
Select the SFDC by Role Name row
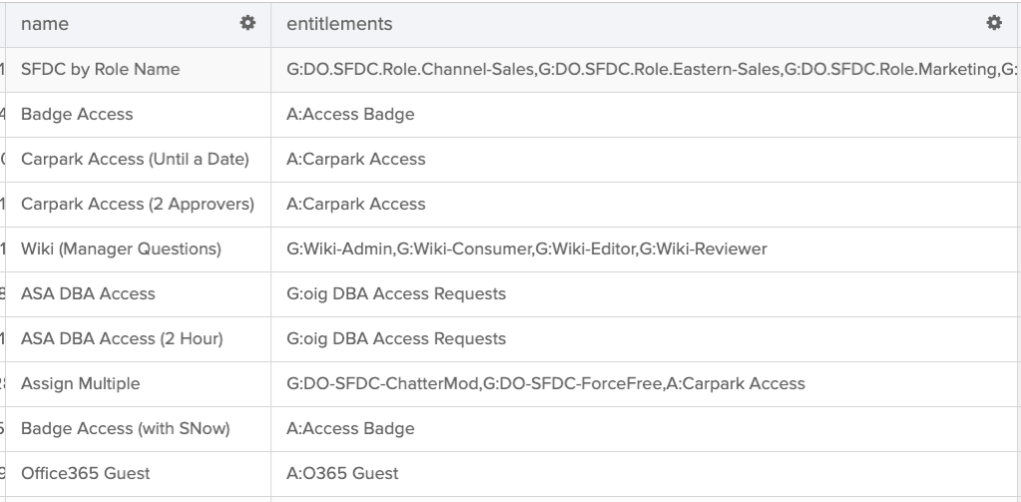coord(100,69)
